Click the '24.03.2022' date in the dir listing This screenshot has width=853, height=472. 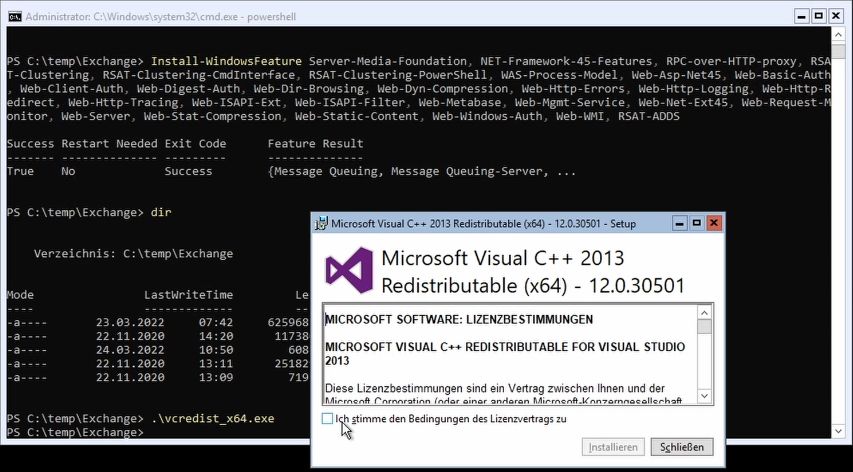[130, 350]
